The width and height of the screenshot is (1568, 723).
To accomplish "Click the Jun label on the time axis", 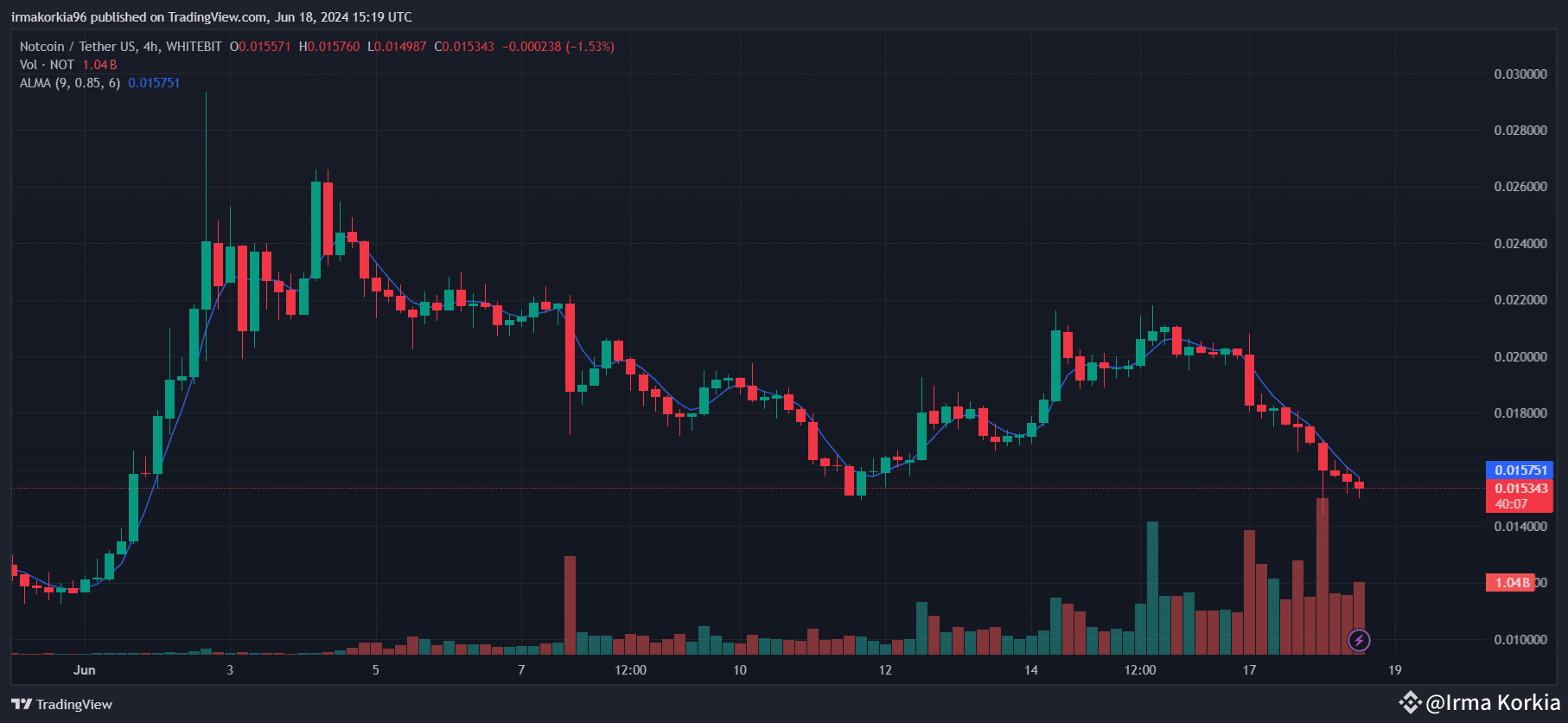I will point(85,670).
